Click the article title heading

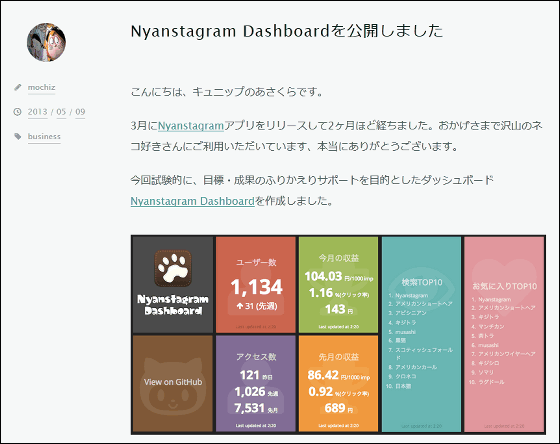pyautogui.click(x=287, y=31)
